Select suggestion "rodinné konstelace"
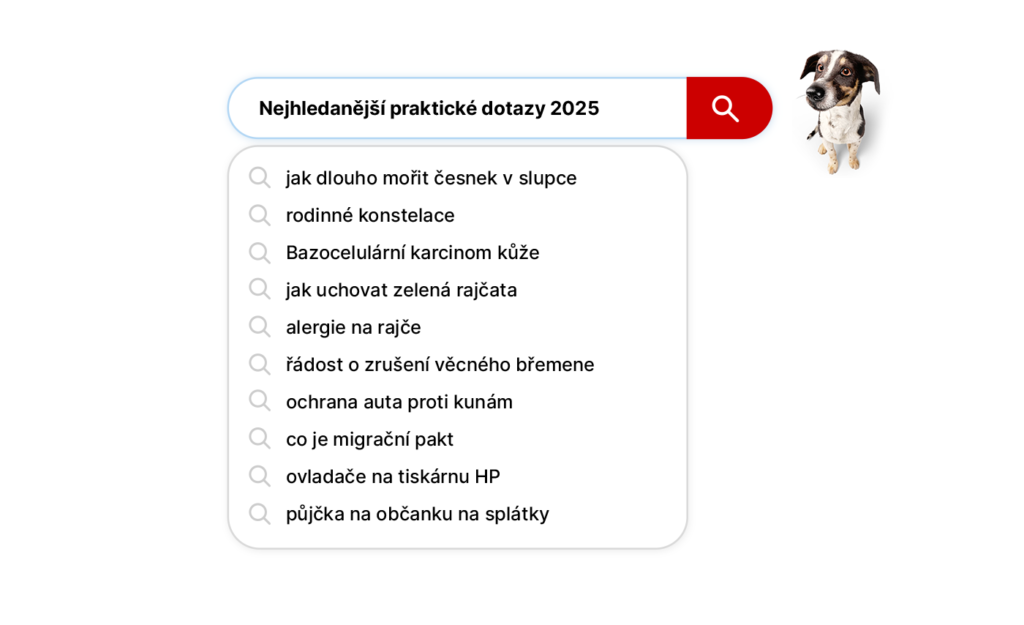The width and height of the screenshot is (1024, 625). [x=370, y=215]
